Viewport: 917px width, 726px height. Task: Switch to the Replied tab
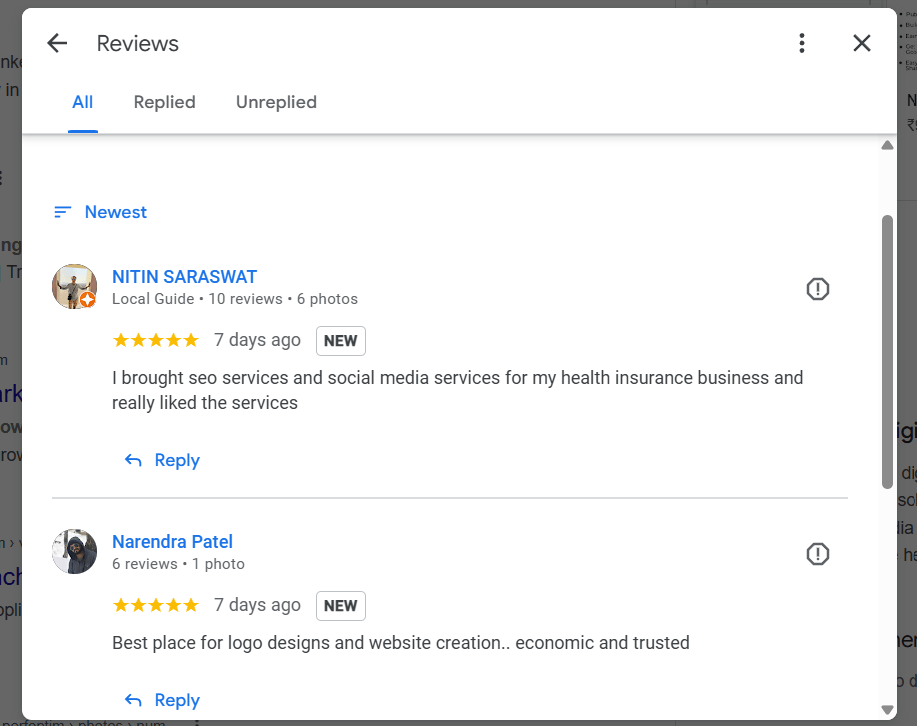pyautogui.click(x=164, y=102)
